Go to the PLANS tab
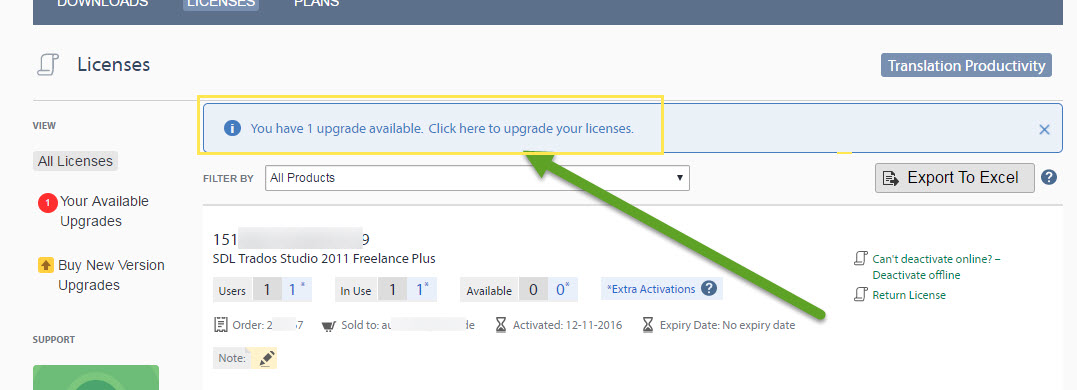Viewport: 1077px width, 390px height. pos(317,3)
